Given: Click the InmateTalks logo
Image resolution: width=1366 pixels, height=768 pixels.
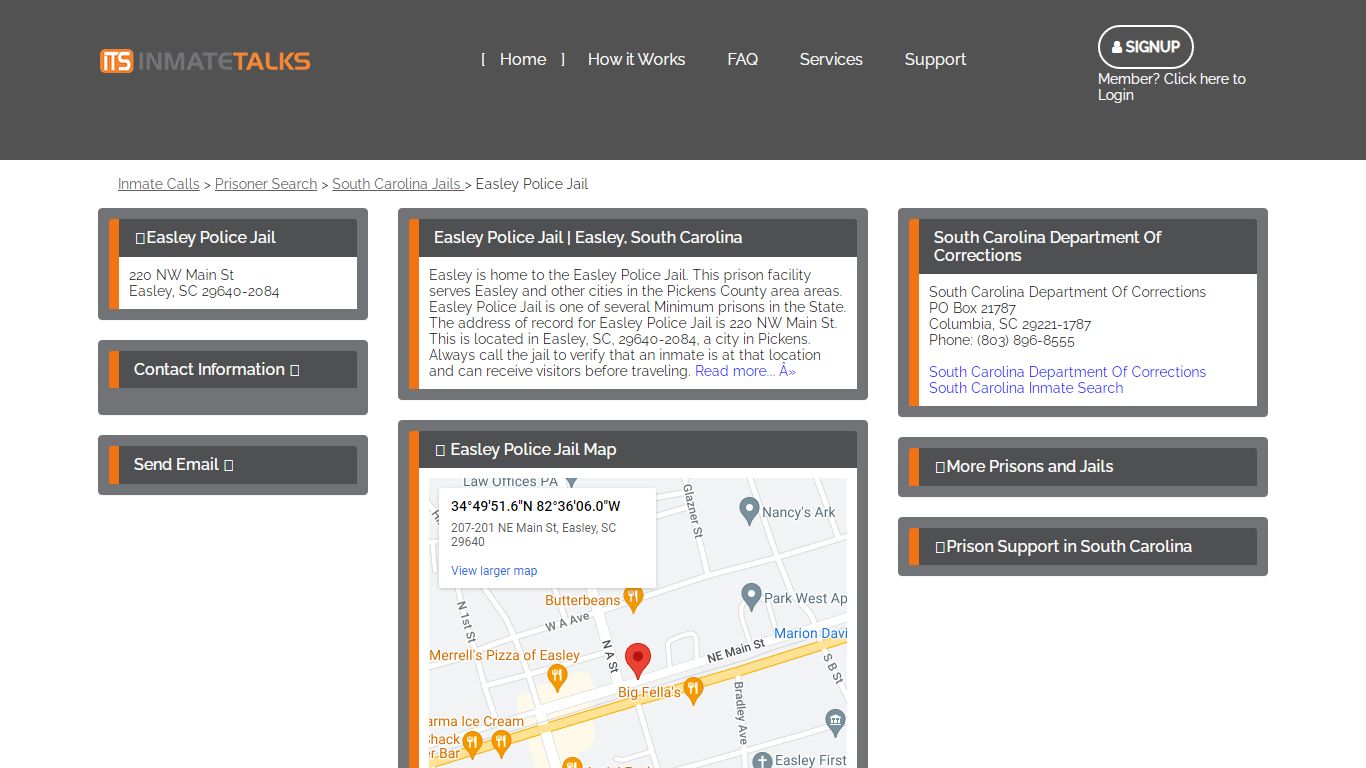Looking at the screenshot, I should click(x=205, y=61).
